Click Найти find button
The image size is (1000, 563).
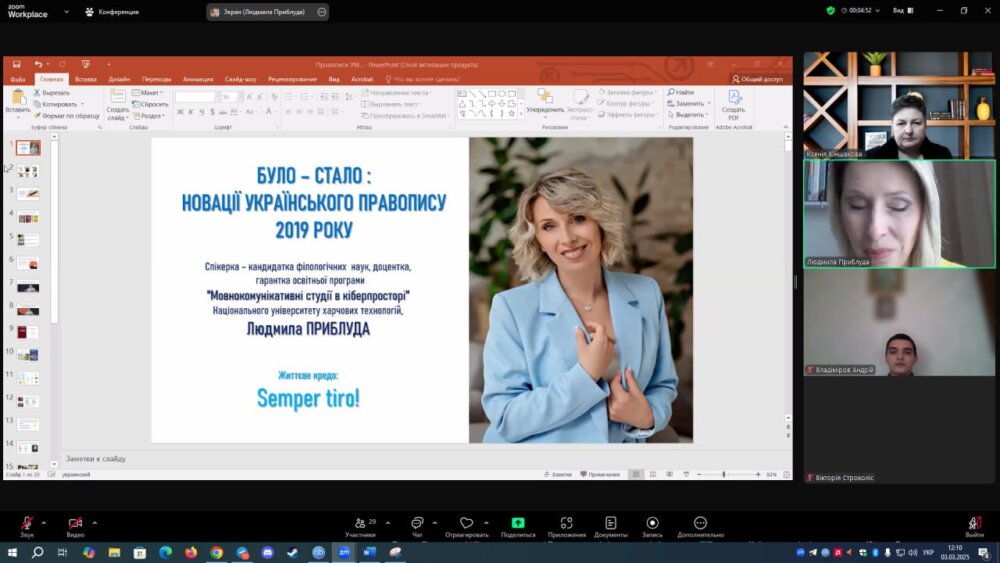(680, 92)
